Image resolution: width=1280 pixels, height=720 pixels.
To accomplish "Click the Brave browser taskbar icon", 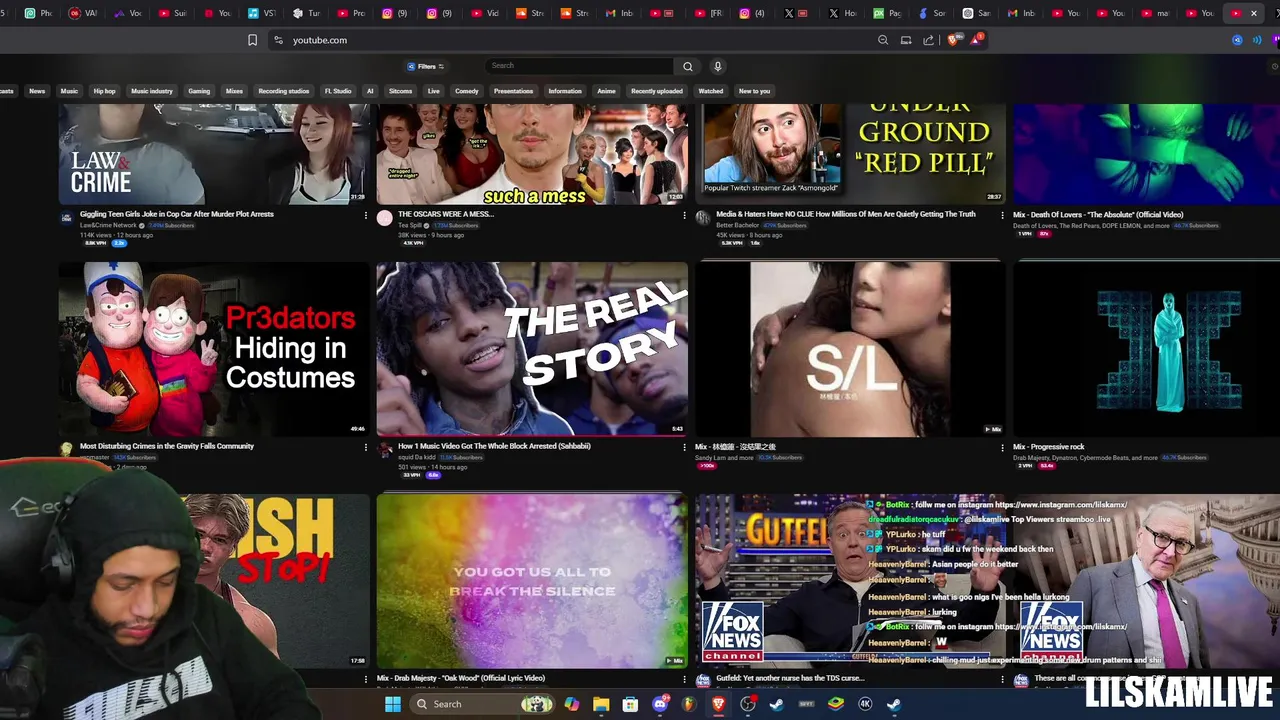I will point(718,704).
